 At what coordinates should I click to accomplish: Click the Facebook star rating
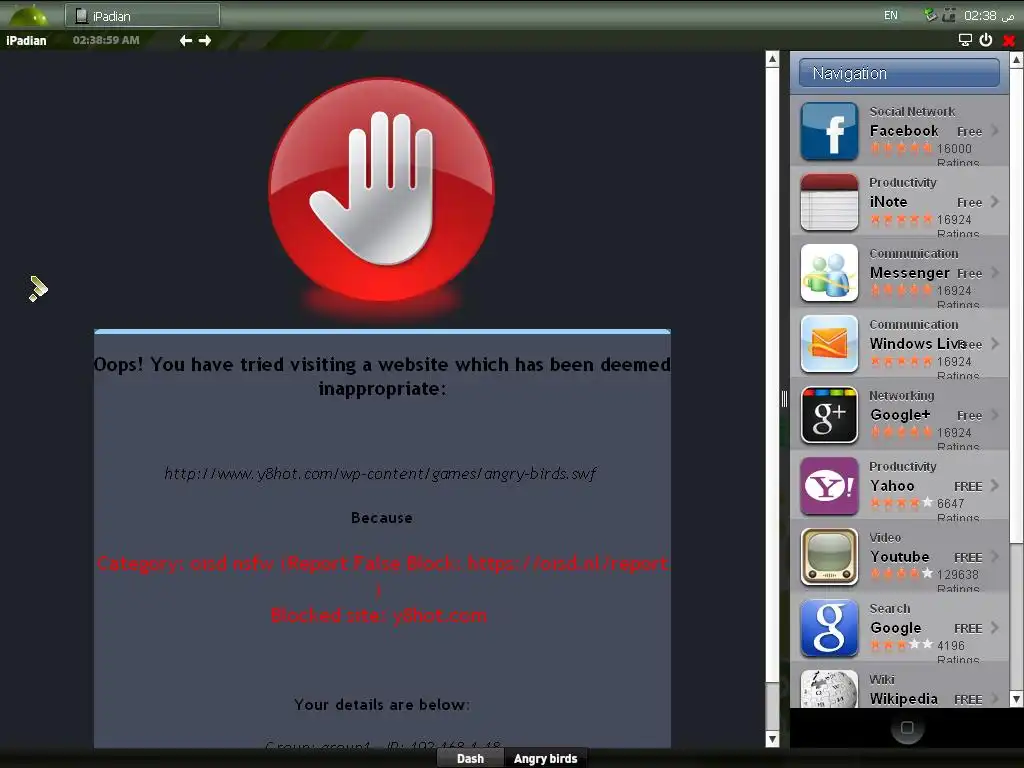point(901,148)
